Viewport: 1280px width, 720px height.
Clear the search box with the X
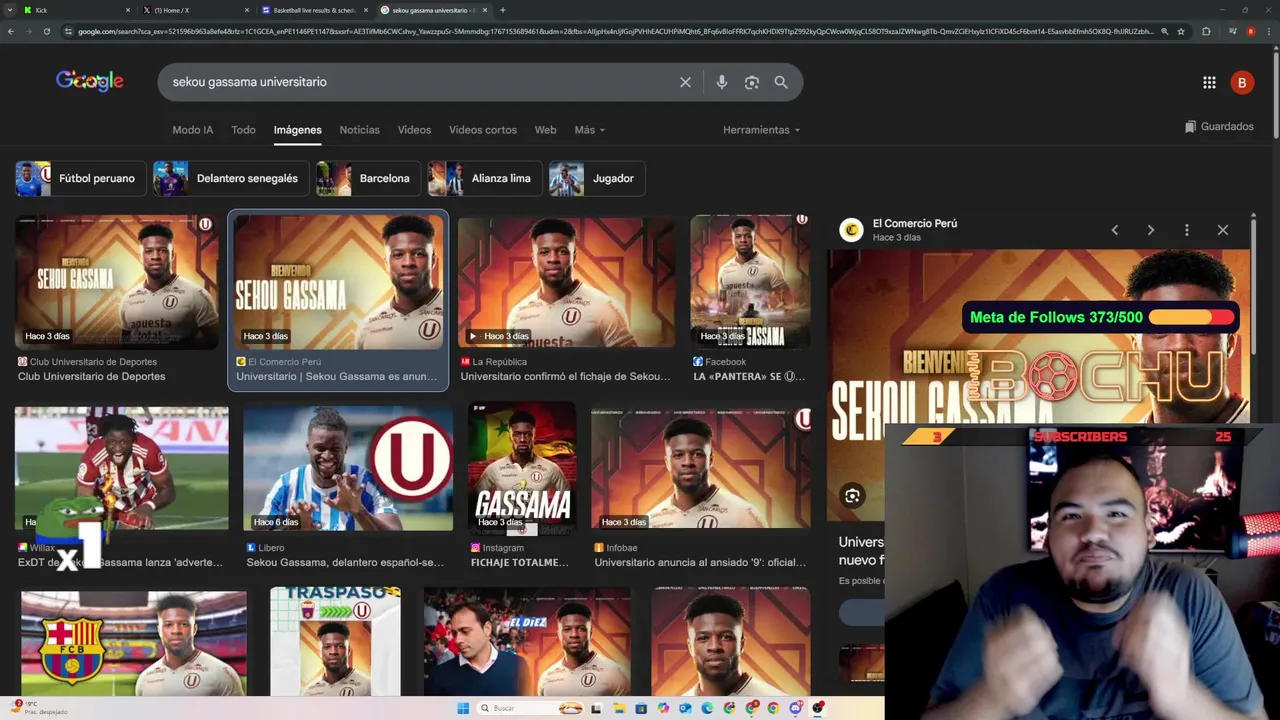point(685,82)
